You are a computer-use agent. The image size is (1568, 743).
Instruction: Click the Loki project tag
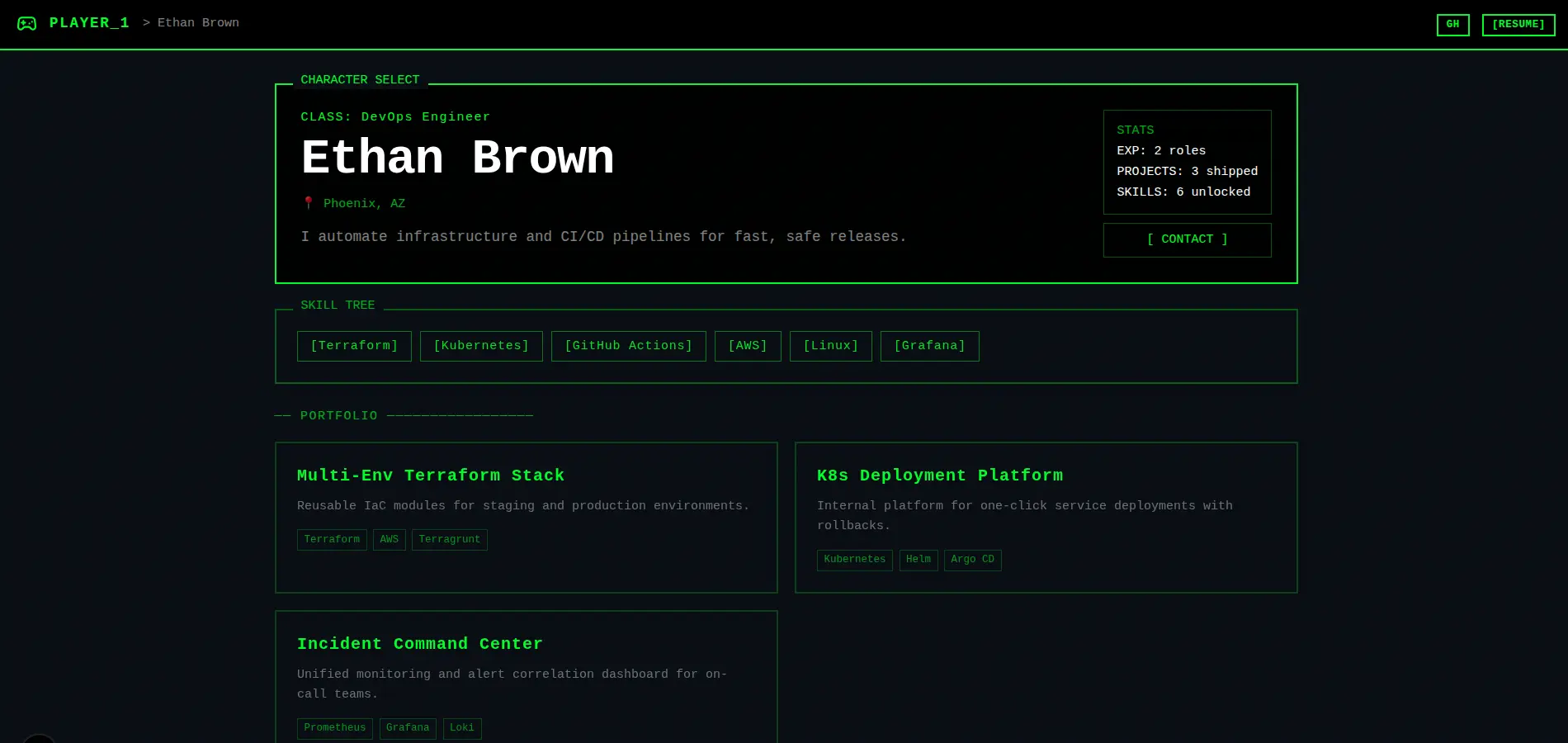(461, 728)
